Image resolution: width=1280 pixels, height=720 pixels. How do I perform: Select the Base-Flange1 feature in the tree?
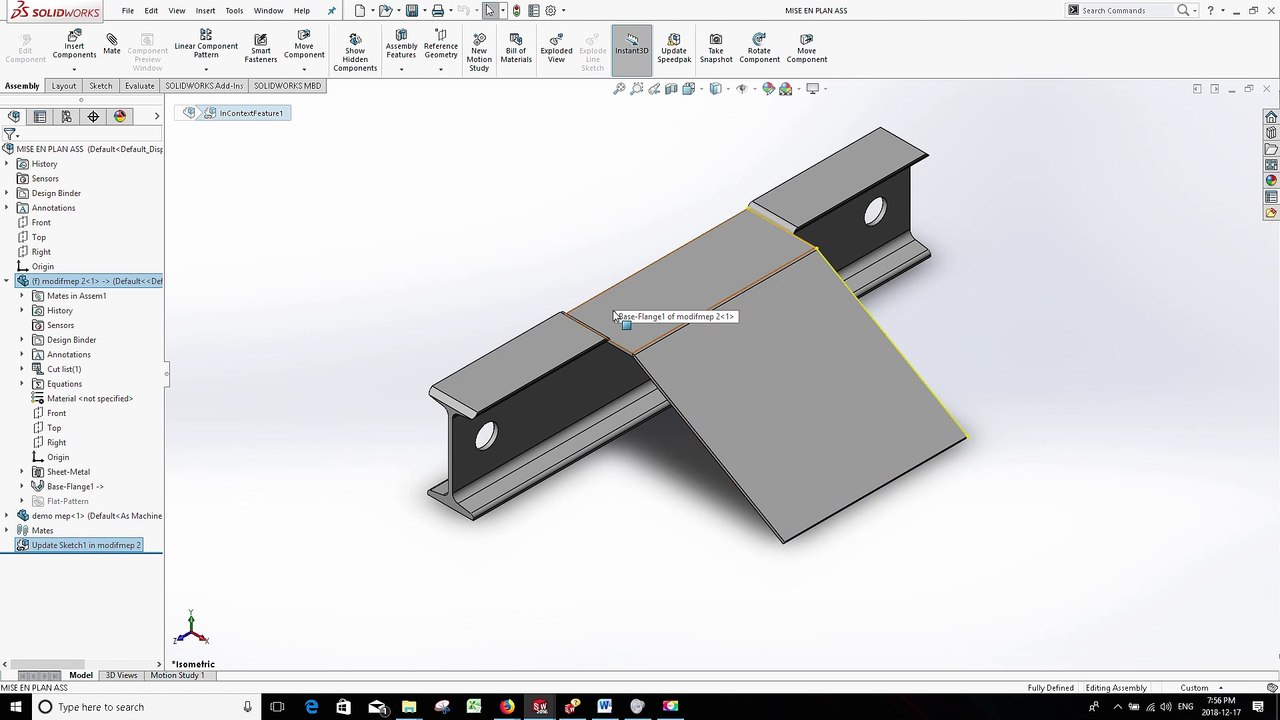75,487
